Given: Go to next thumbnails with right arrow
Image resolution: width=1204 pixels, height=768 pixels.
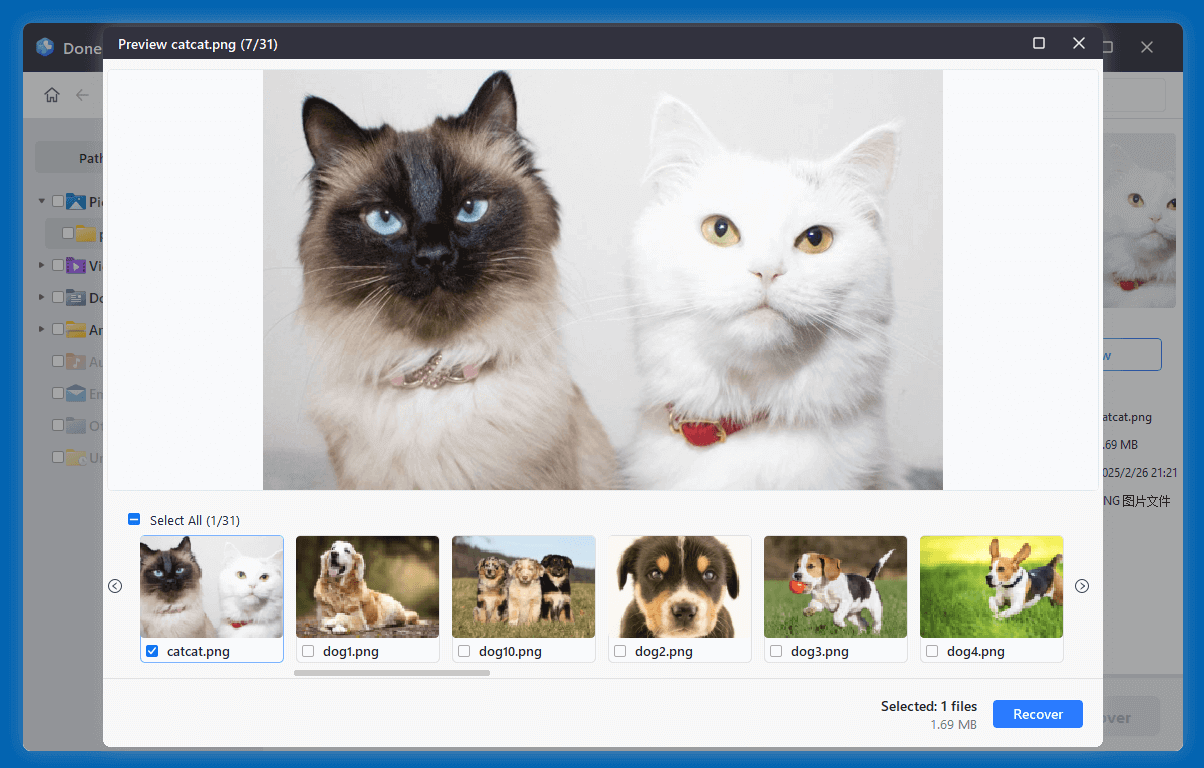Looking at the screenshot, I should [x=1081, y=586].
